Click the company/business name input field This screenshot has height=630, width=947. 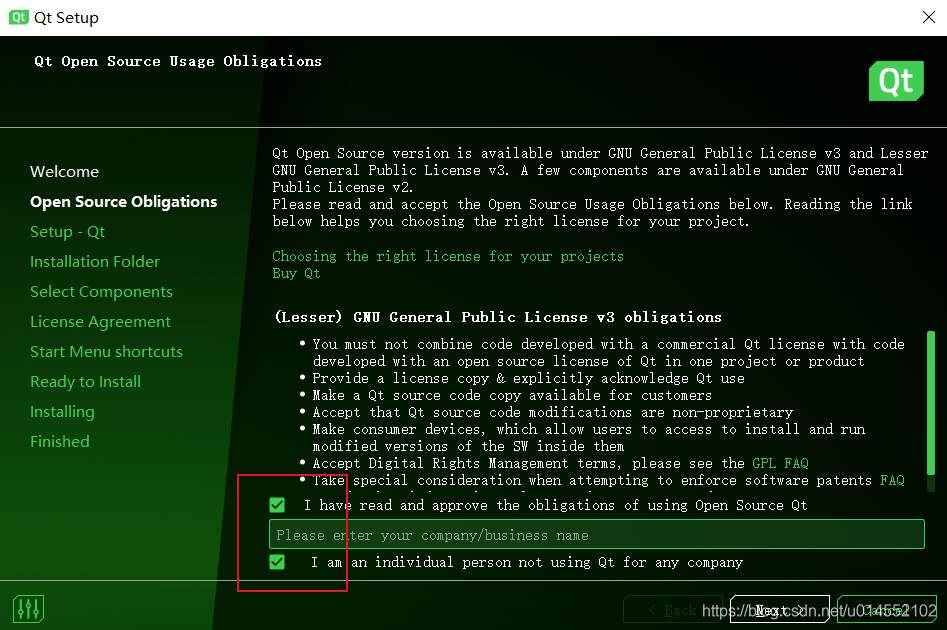[x=595, y=534]
